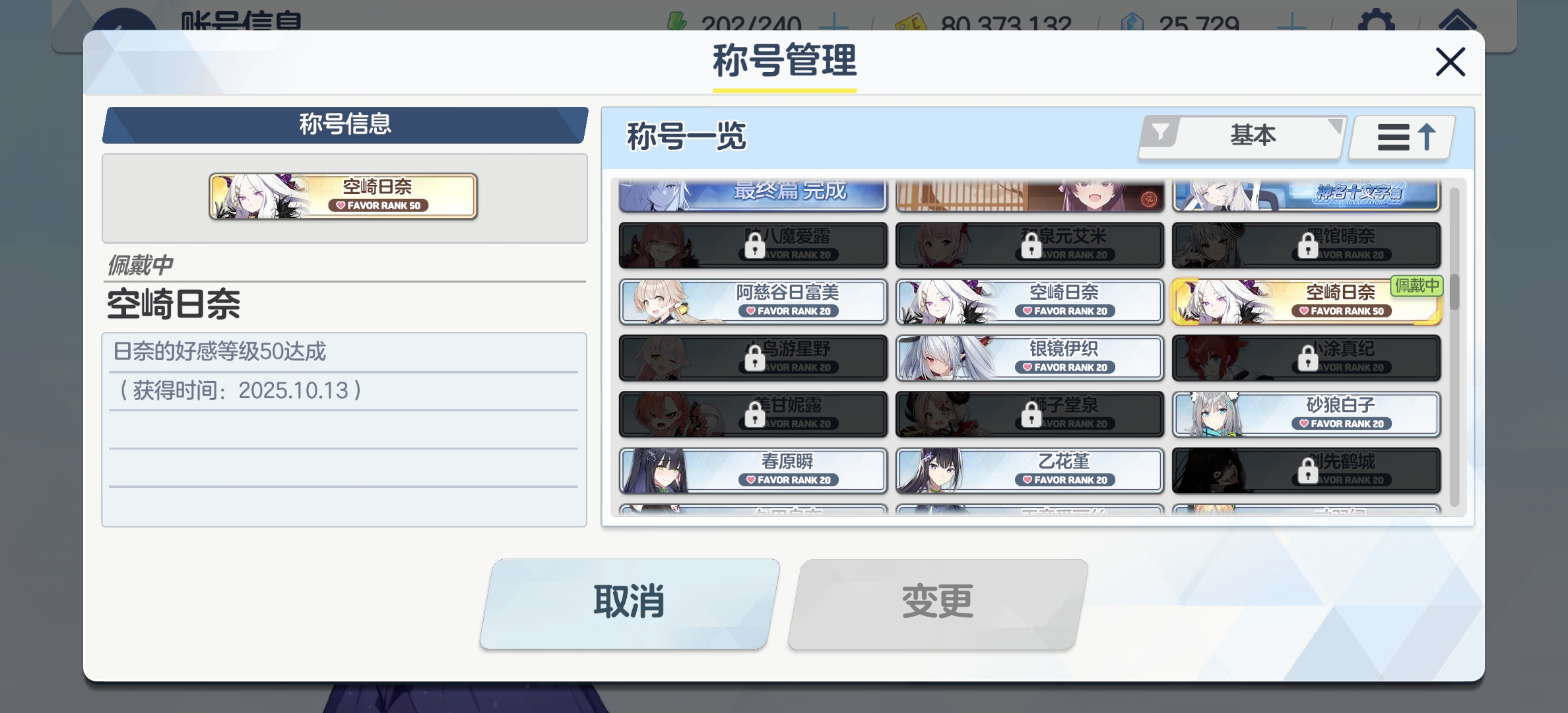Click the 取消 button
The height and width of the screenshot is (713, 1568).
point(630,603)
